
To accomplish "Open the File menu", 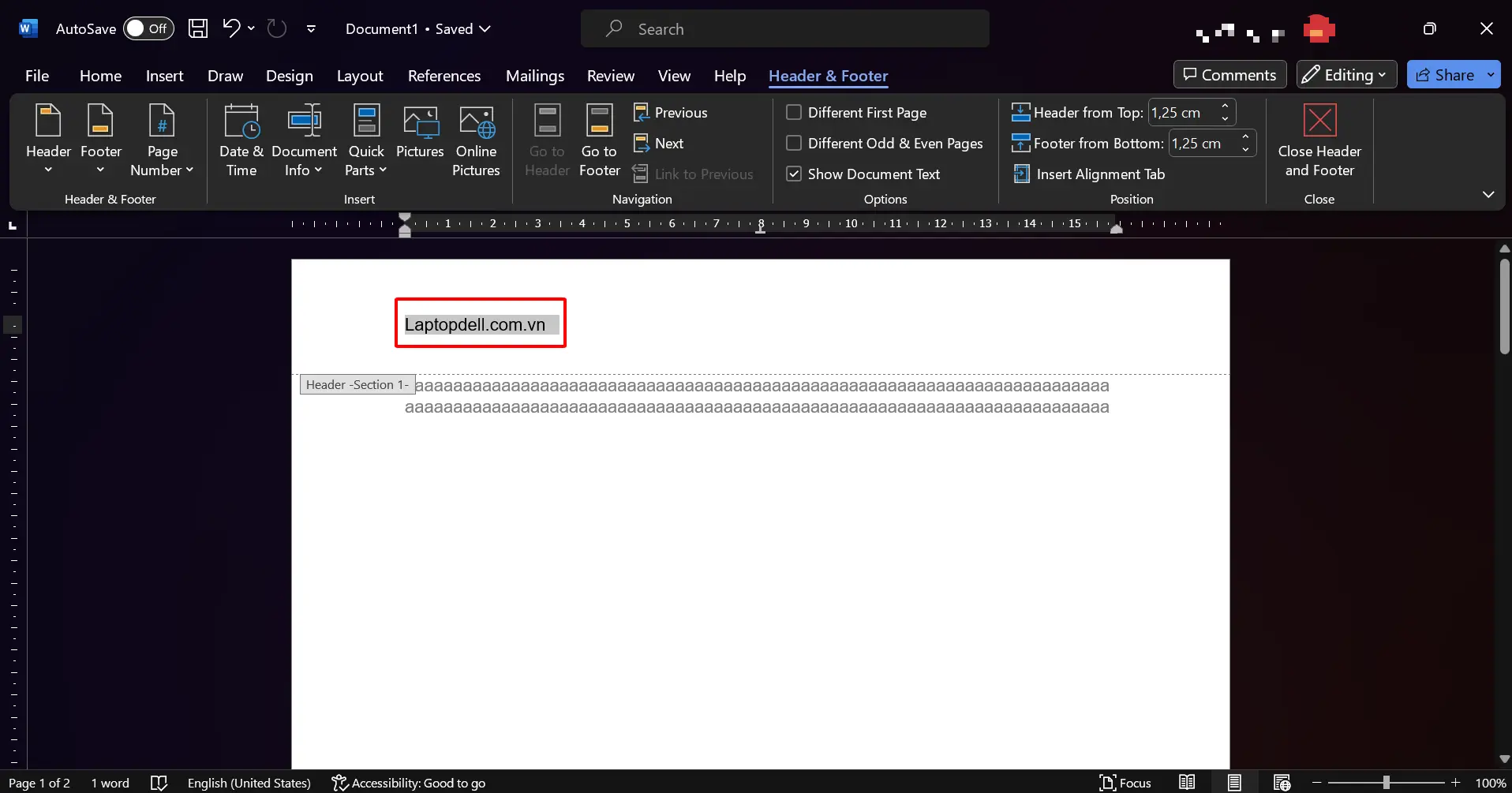I will coord(37,76).
